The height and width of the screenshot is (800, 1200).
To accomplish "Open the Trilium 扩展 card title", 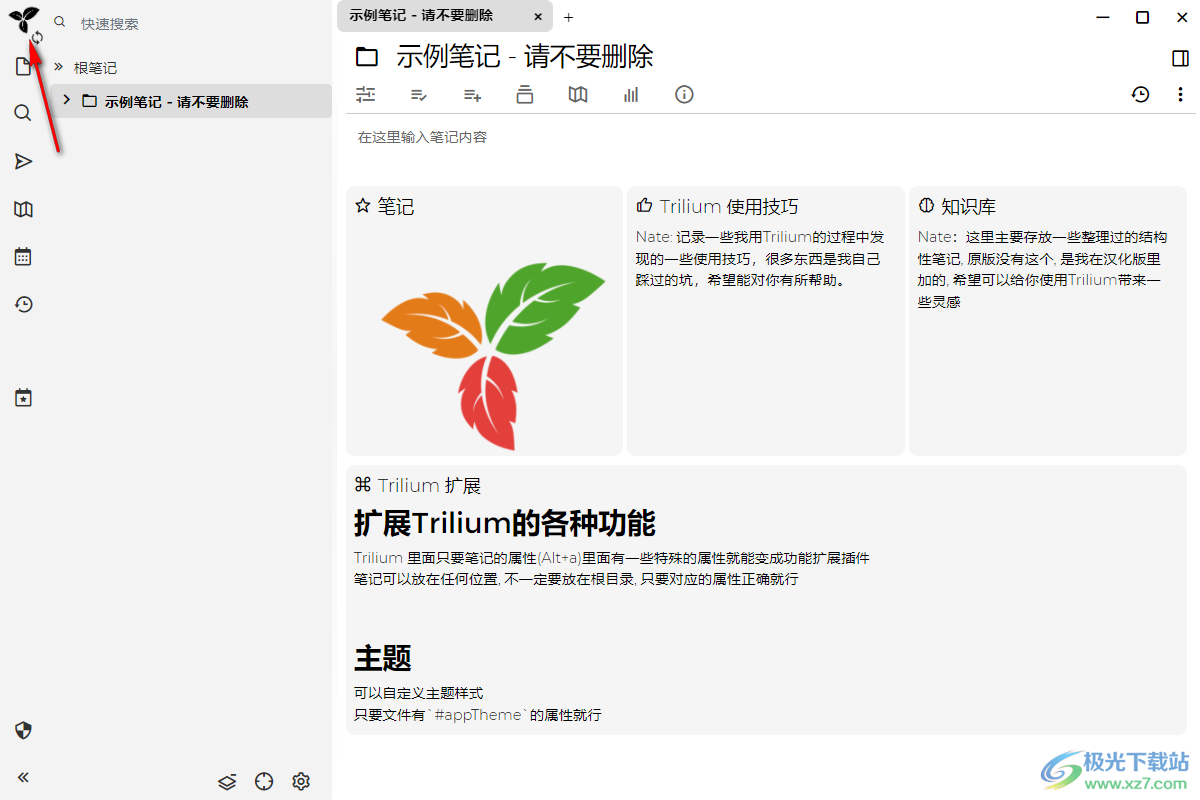I will [429, 486].
